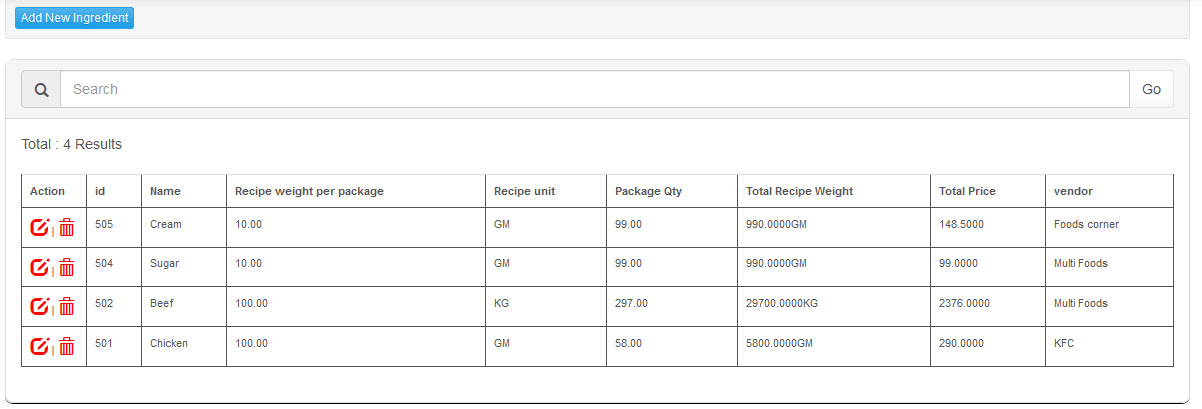Image resolution: width=1202 pixels, height=409 pixels.
Task: Select the Total Price column header
Action: (x=967, y=191)
